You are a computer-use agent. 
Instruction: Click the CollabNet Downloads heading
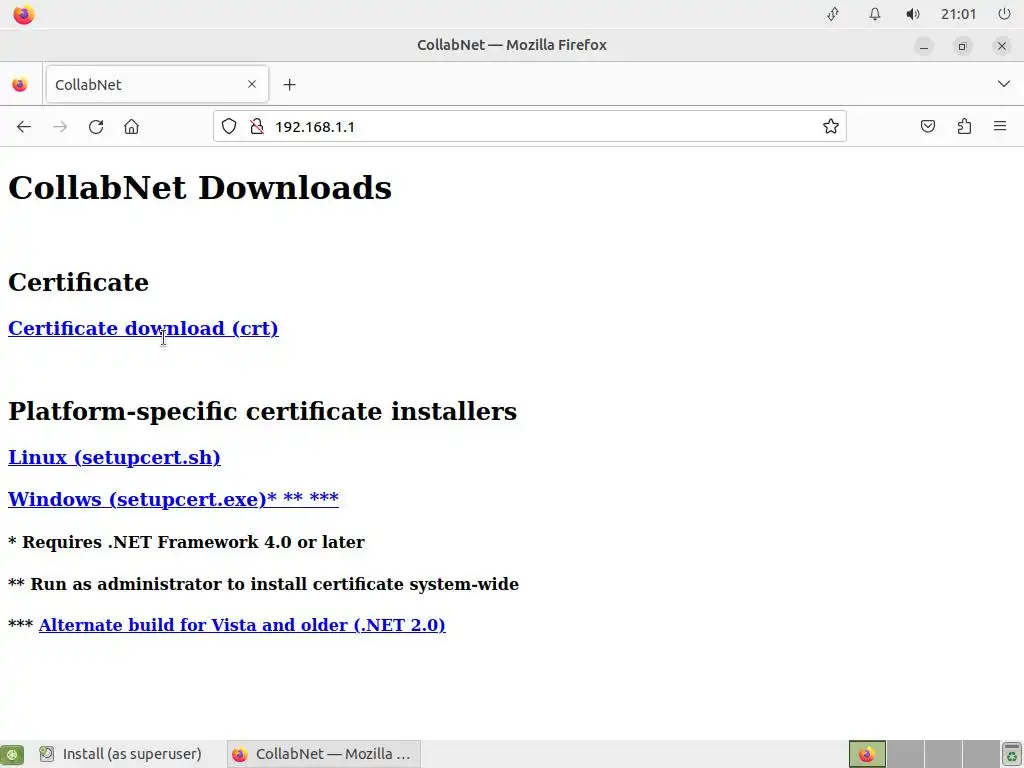click(x=200, y=188)
